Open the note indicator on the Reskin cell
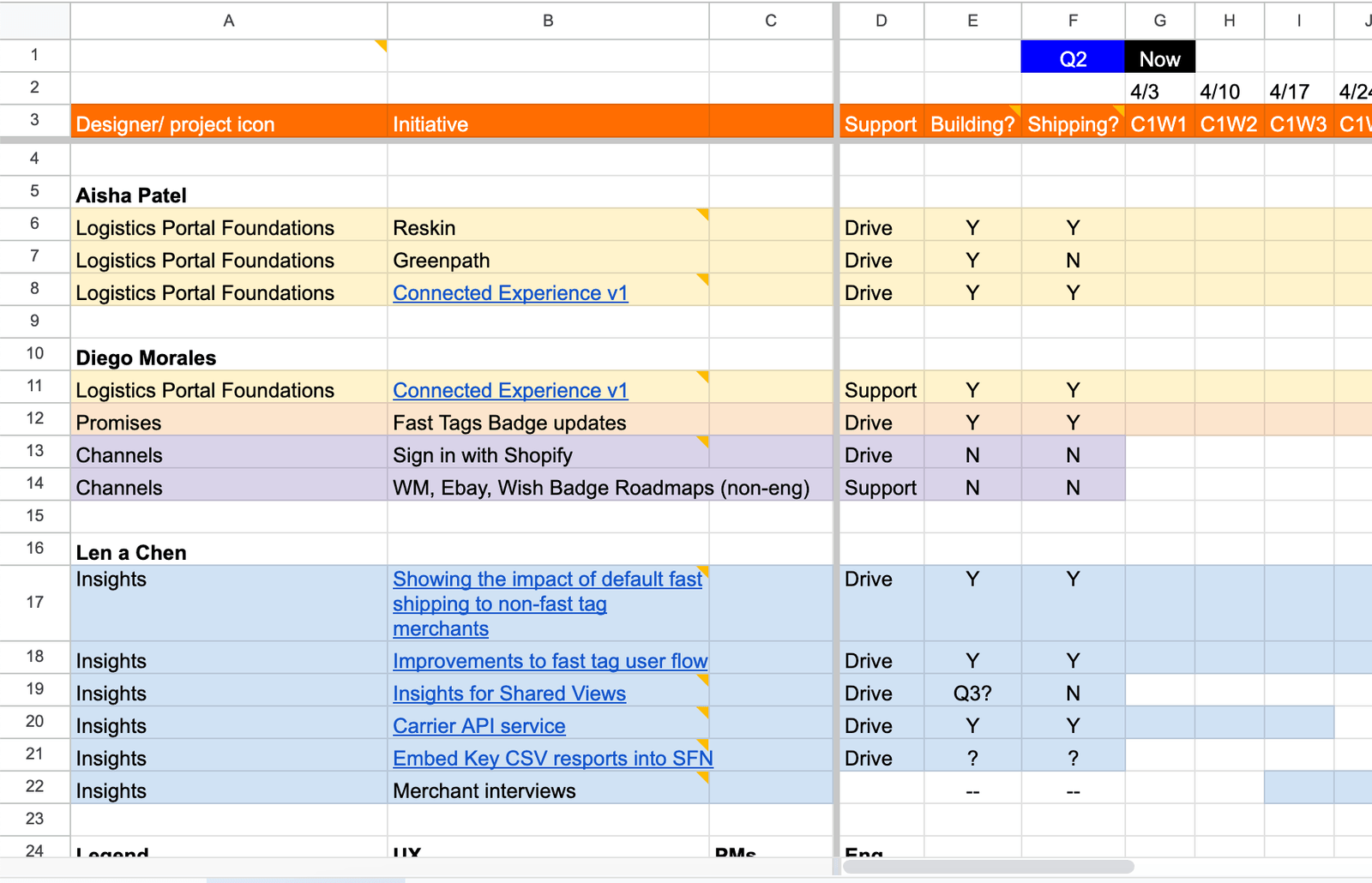 (703, 216)
